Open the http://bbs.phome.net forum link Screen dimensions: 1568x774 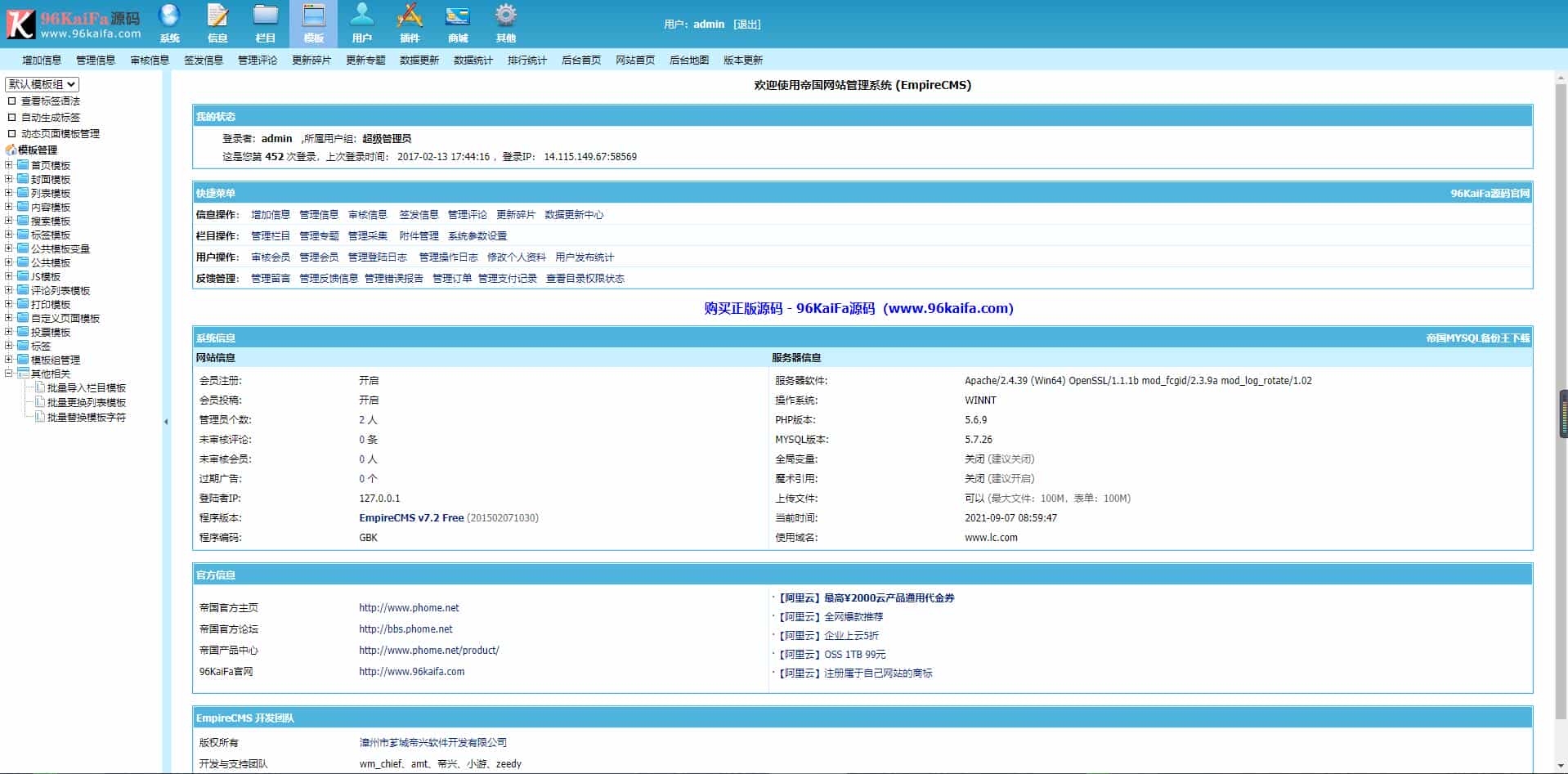[405, 629]
